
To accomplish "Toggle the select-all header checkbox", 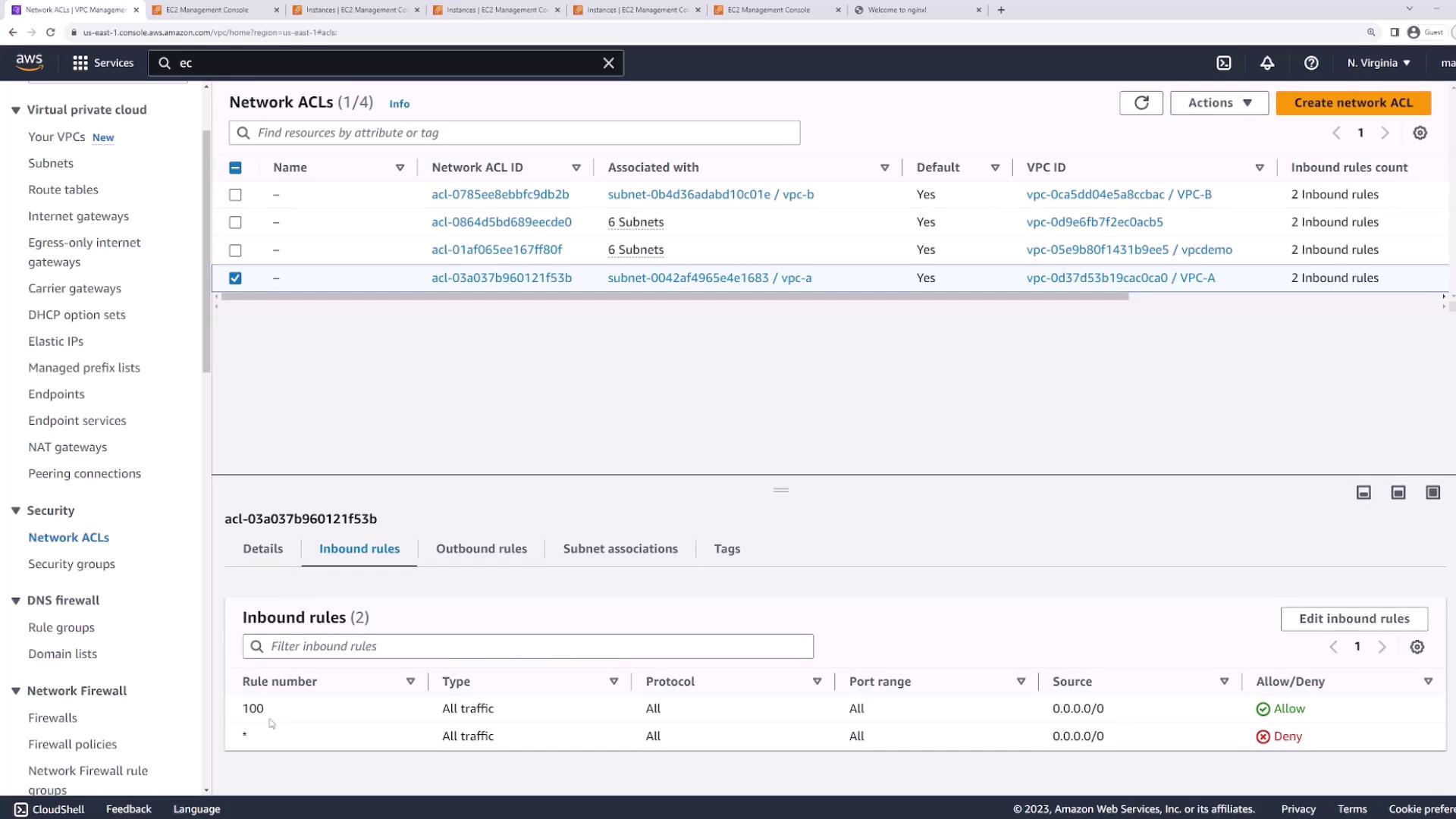I will click(x=235, y=168).
